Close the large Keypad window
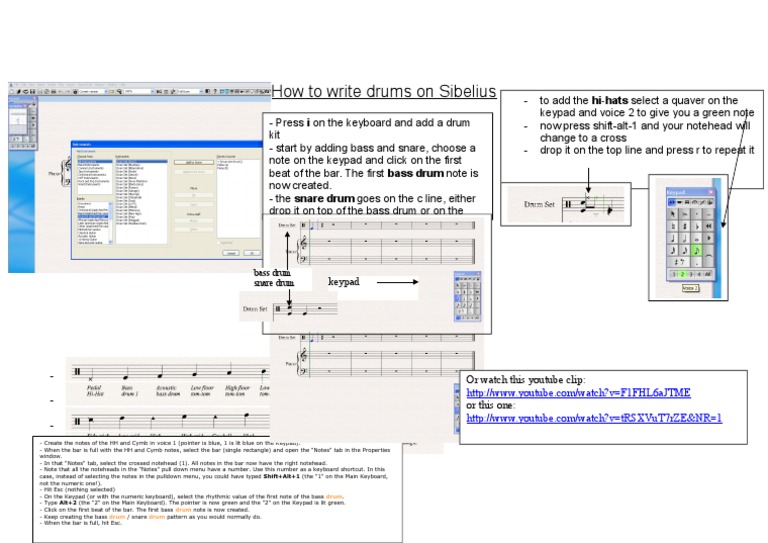Viewport: 768px width, 543px height. click(x=711, y=192)
